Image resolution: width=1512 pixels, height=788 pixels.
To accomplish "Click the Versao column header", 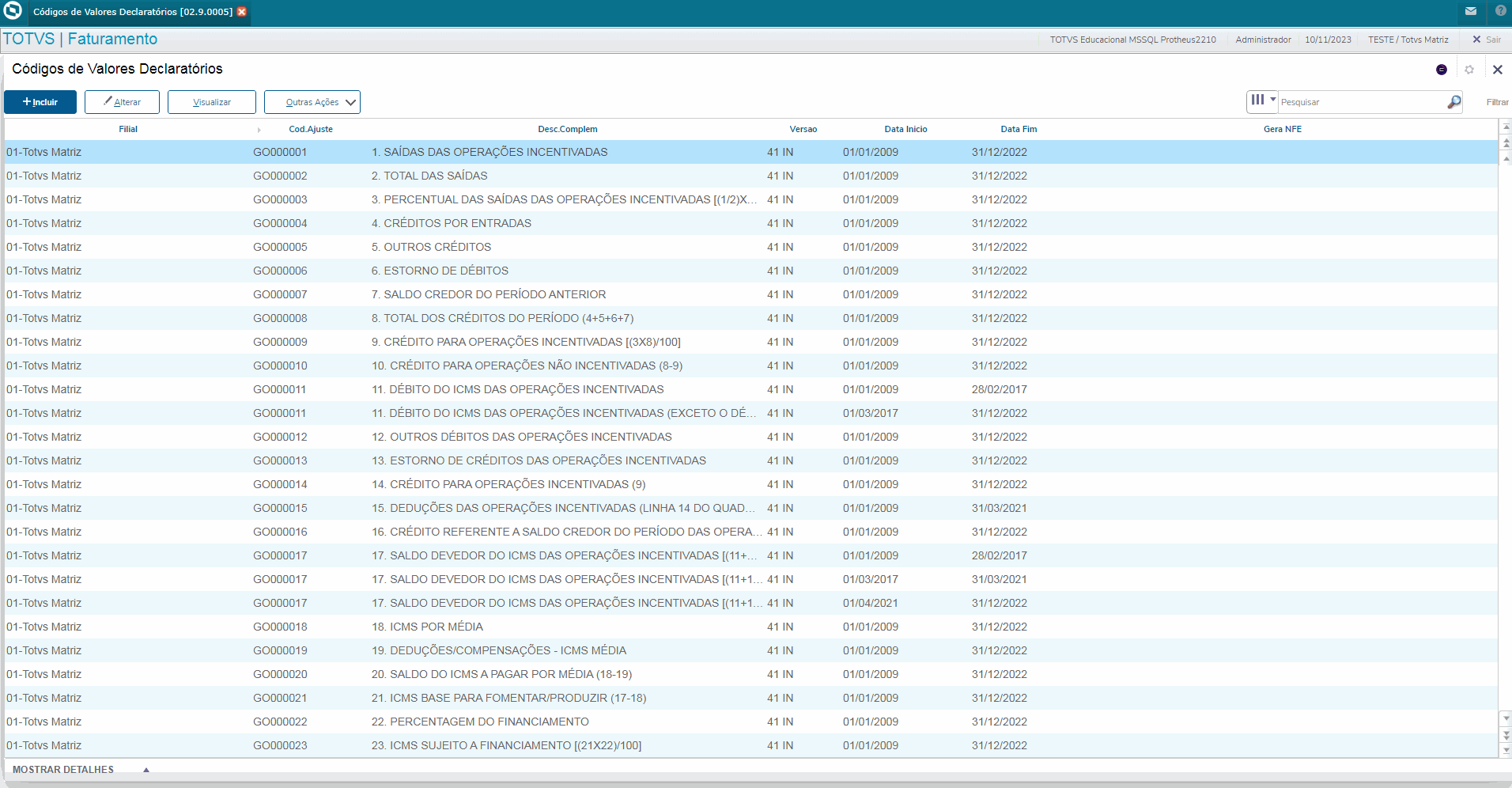I will 803,129.
